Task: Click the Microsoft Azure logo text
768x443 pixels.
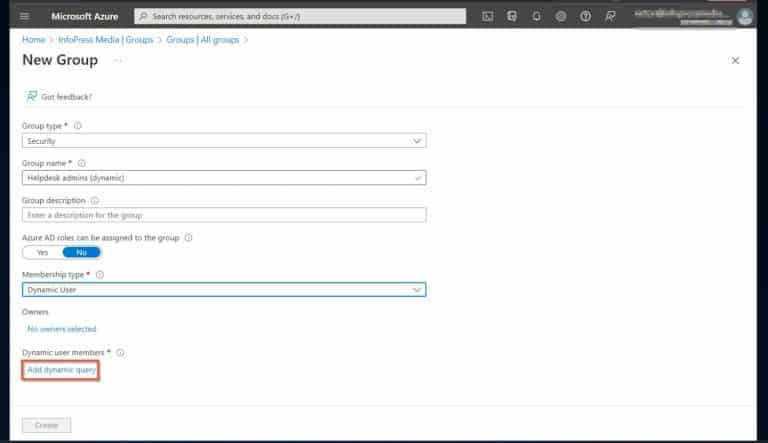Action: (85, 16)
